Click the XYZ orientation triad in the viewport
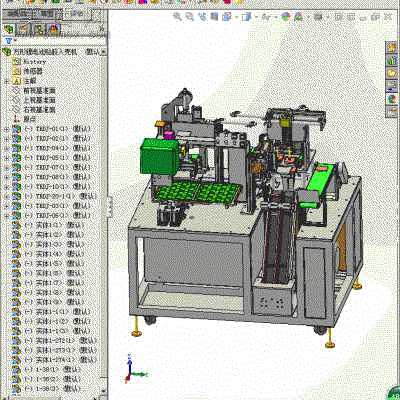Image resolution: width=400 pixels, height=400 pixels. [135, 368]
